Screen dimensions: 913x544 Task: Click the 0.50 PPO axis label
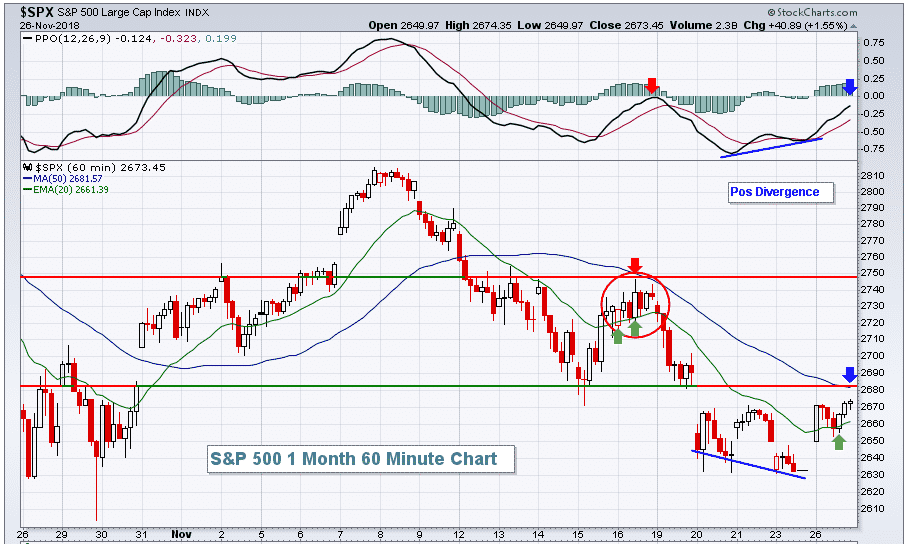coord(874,61)
